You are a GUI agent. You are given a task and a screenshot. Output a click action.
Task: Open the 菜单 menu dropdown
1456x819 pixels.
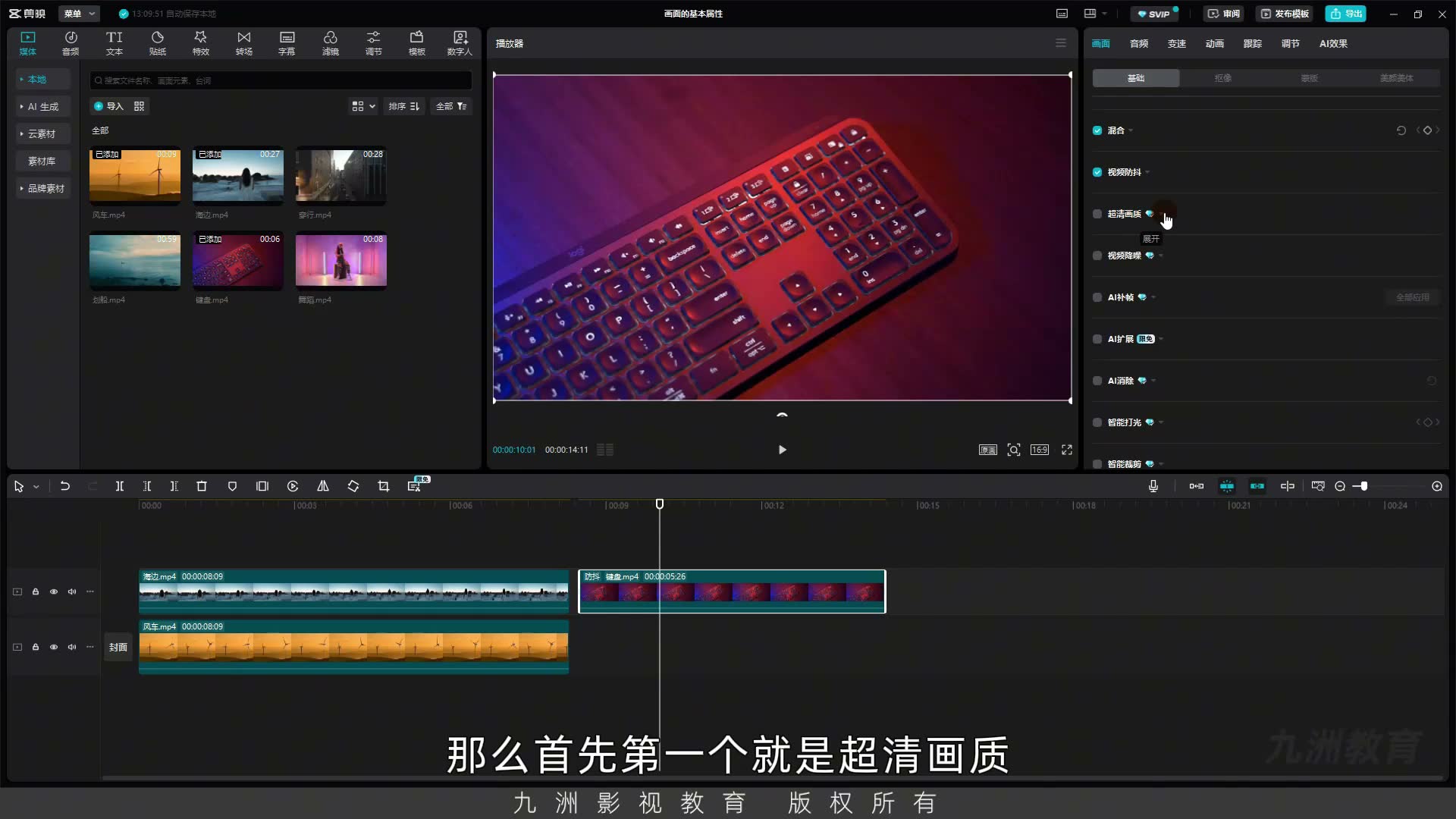79,14
